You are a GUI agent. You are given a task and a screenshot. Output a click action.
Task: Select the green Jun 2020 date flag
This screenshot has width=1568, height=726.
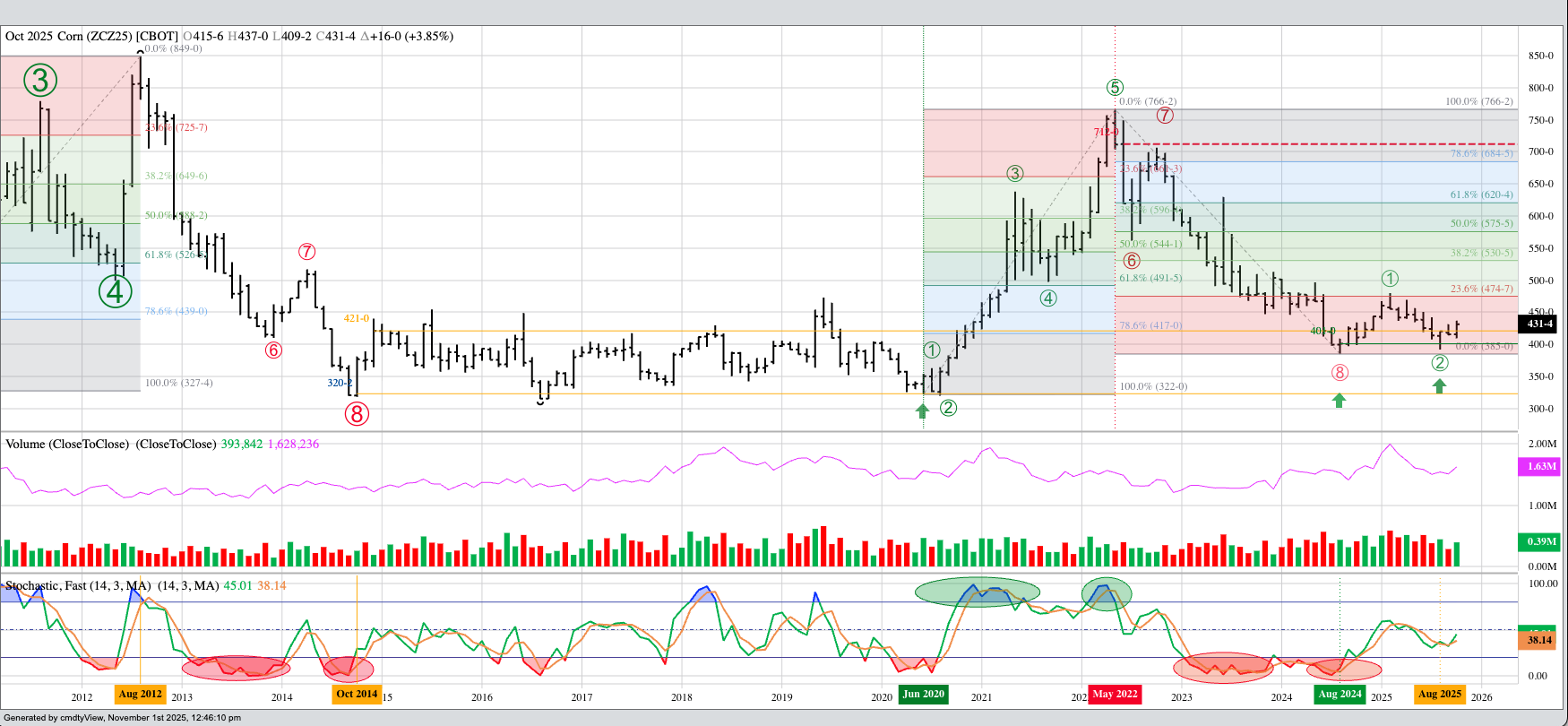click(923, 694)
